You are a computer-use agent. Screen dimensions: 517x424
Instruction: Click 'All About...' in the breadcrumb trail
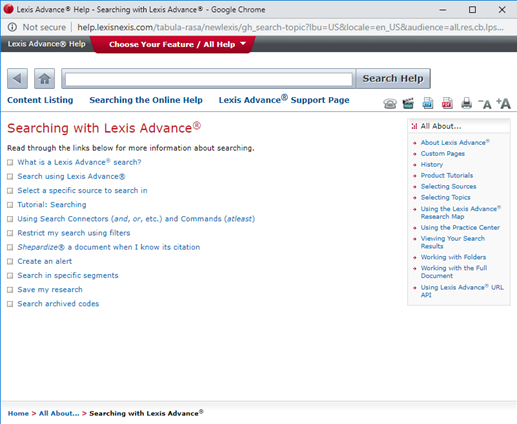coord(59,414)
